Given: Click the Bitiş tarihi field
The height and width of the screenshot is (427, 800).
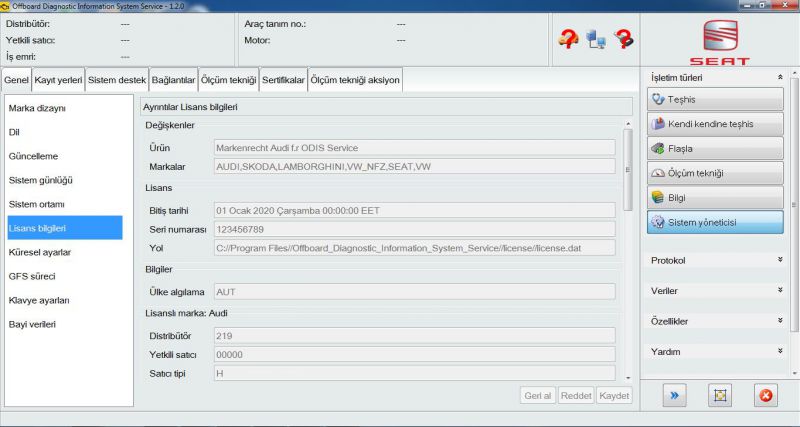Looking at the screenshot, I should pos(414,210).
